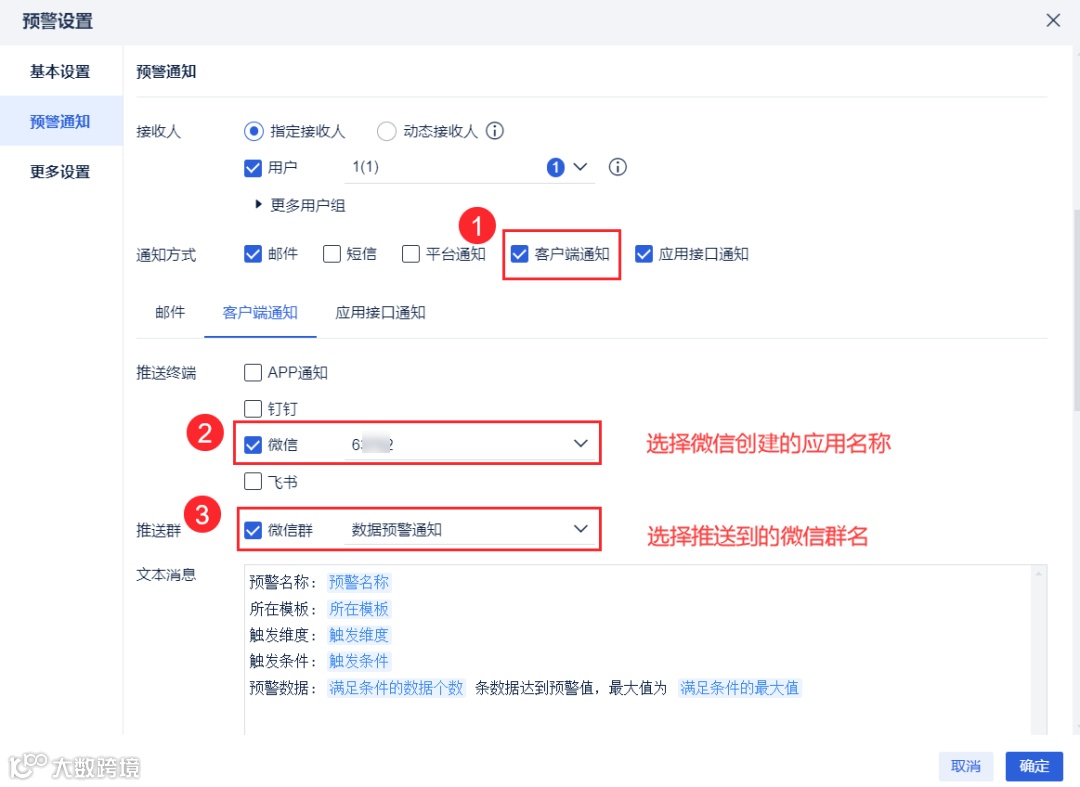This screenshot has width=1080, height=787.
Task: Click the text message box scrollbar
Action: 1038,651
